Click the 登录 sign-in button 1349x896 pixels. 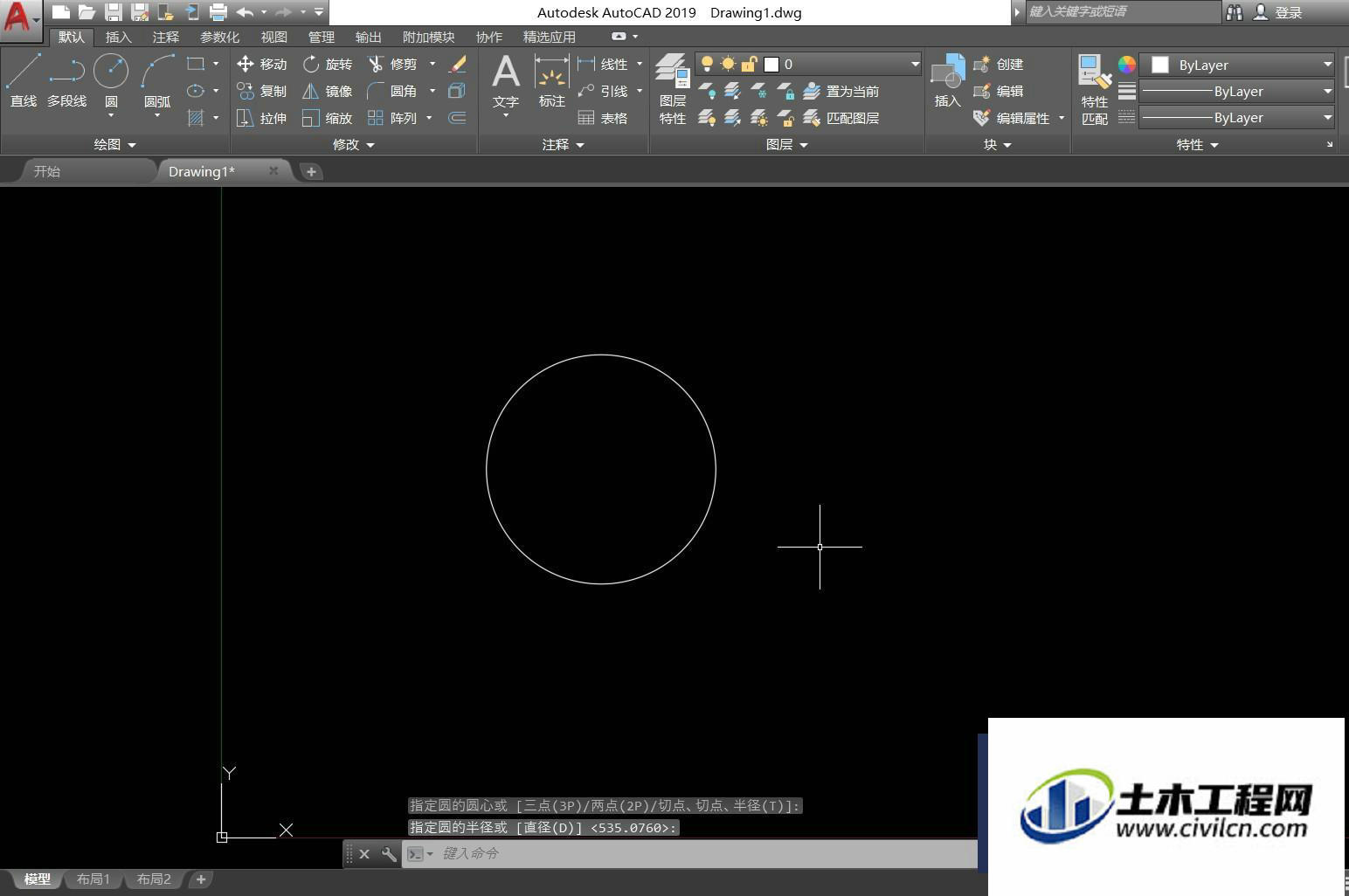click(1278, 12)
